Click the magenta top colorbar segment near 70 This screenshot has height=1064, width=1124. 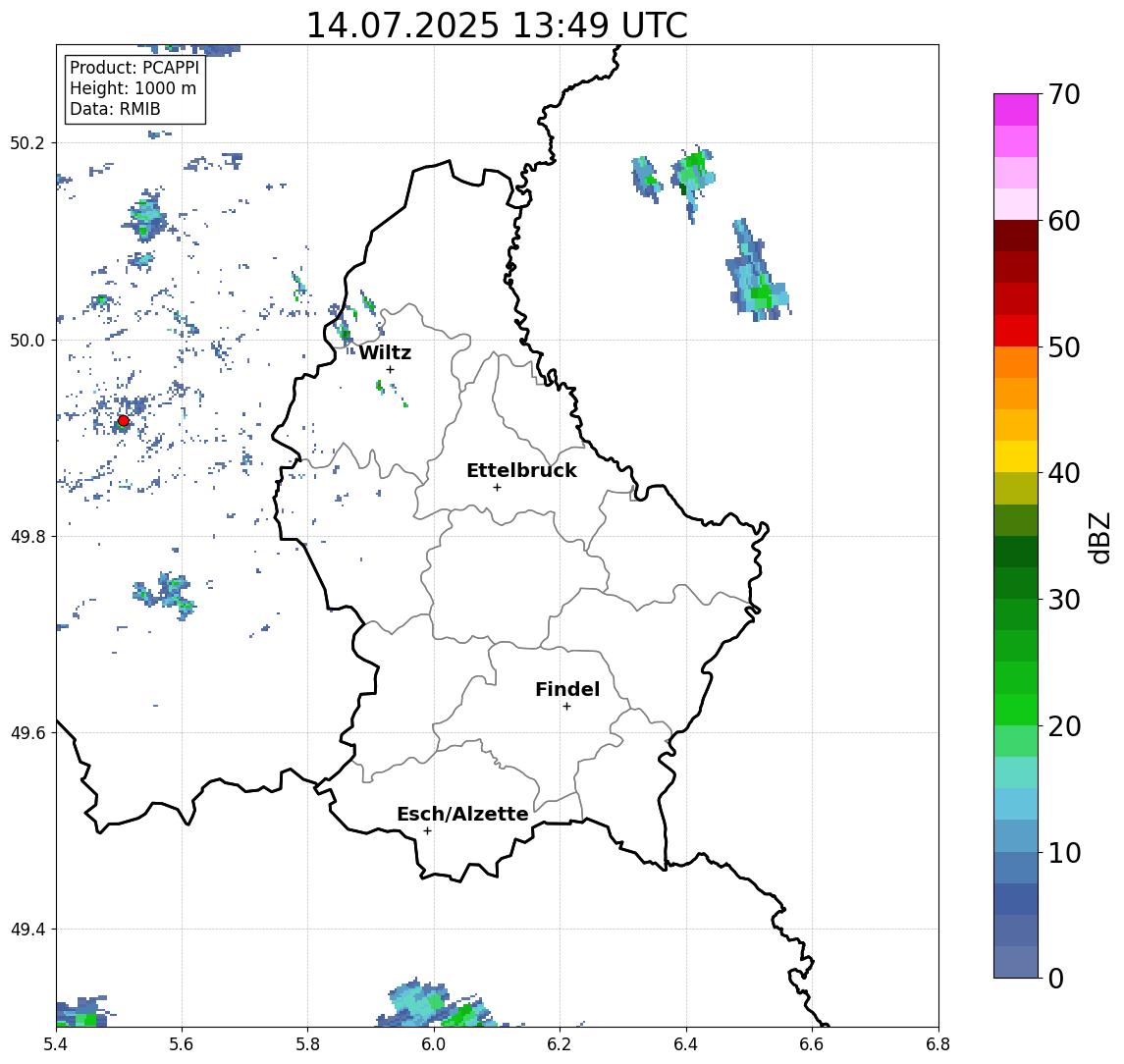(x=1016, y=110)
